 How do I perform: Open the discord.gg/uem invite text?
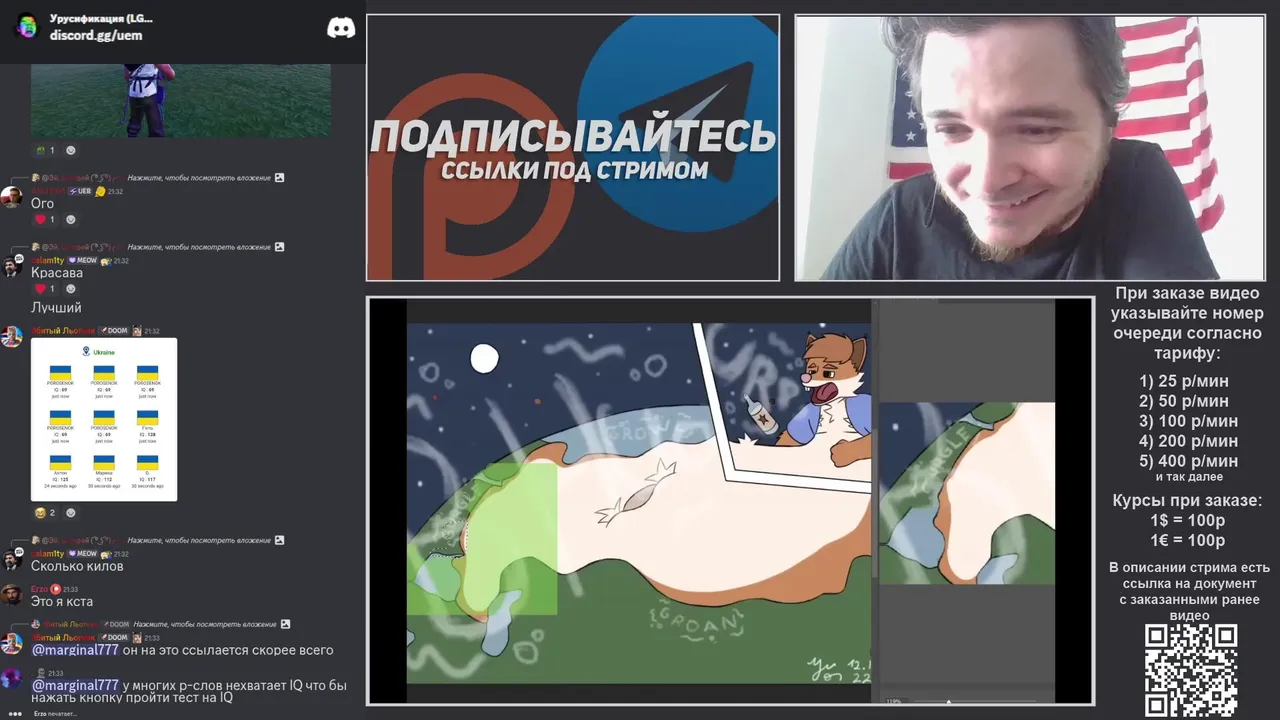pos(96,35)
